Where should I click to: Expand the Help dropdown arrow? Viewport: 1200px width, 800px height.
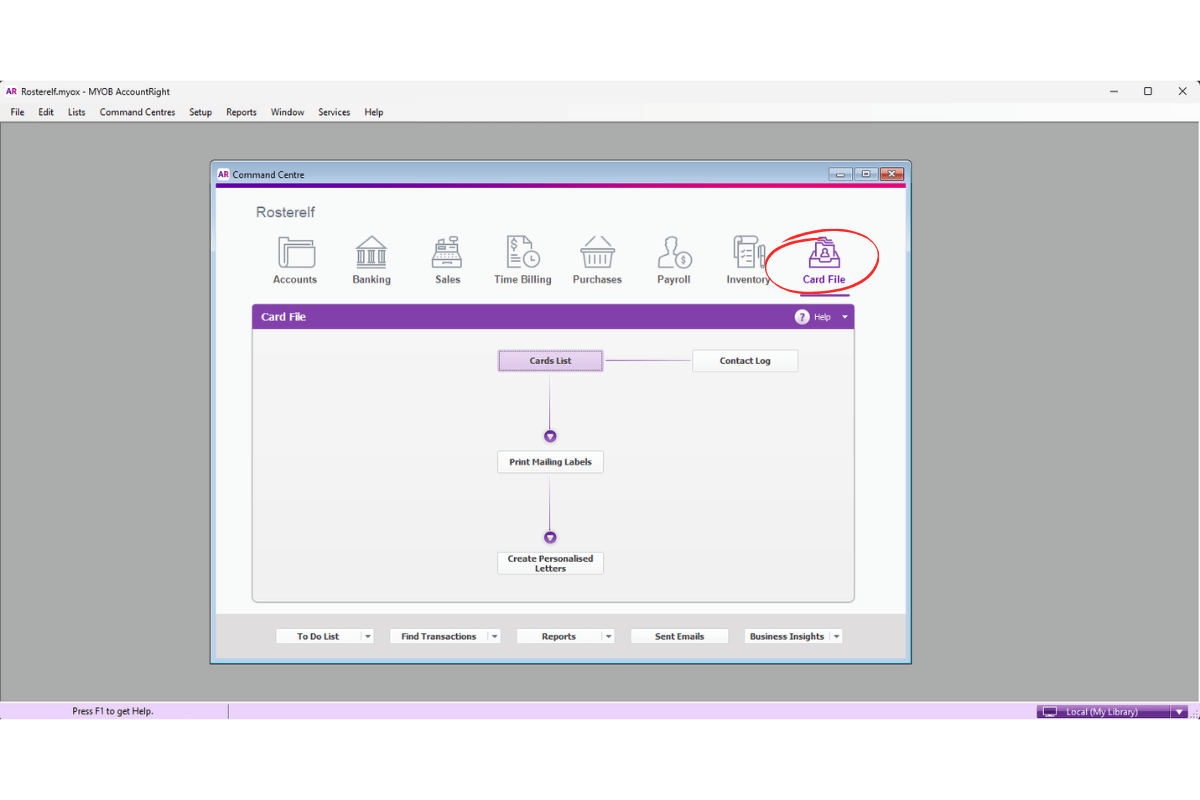[845, 317]
